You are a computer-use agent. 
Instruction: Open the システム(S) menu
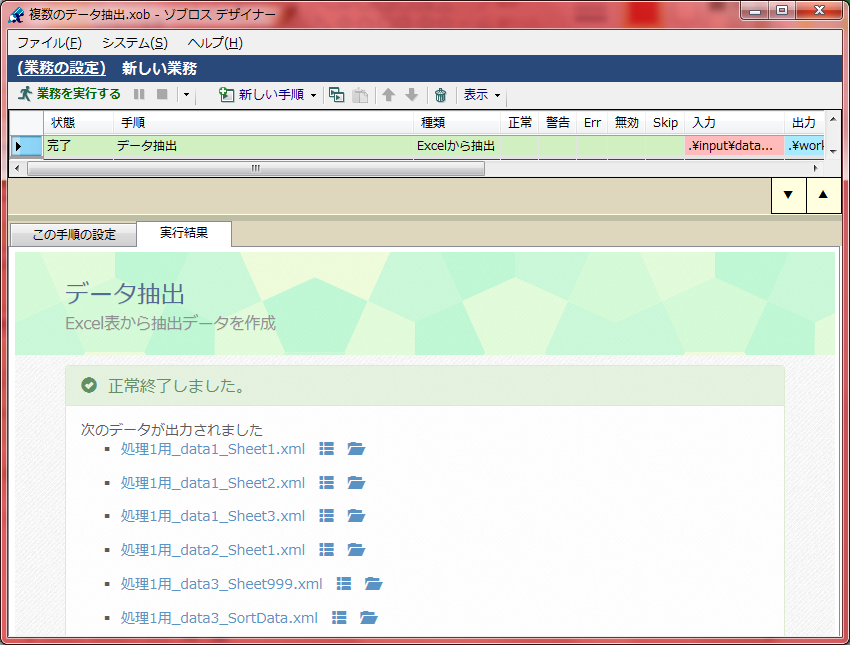click(135, 43)
